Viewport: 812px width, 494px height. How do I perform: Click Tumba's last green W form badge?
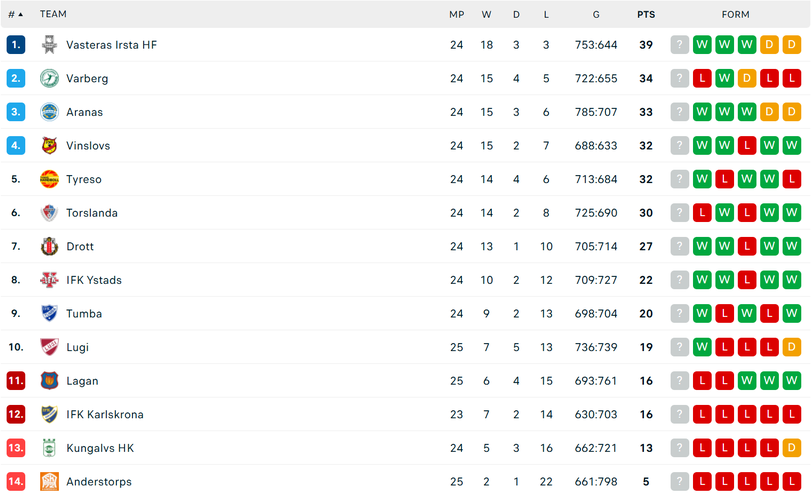click(792, 313)
